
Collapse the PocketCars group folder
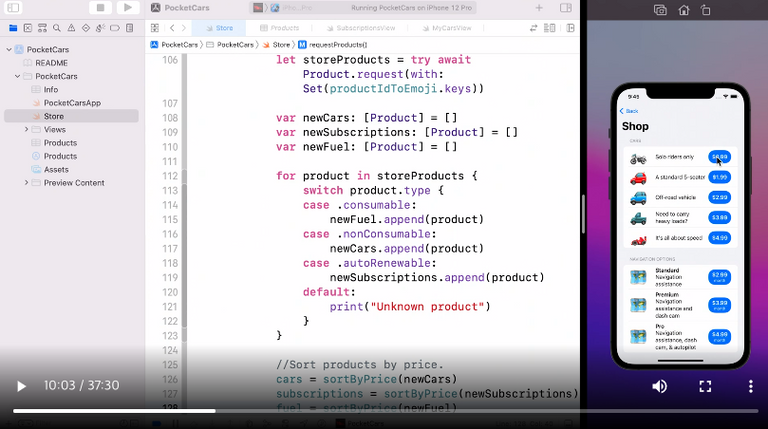[18, 76]
